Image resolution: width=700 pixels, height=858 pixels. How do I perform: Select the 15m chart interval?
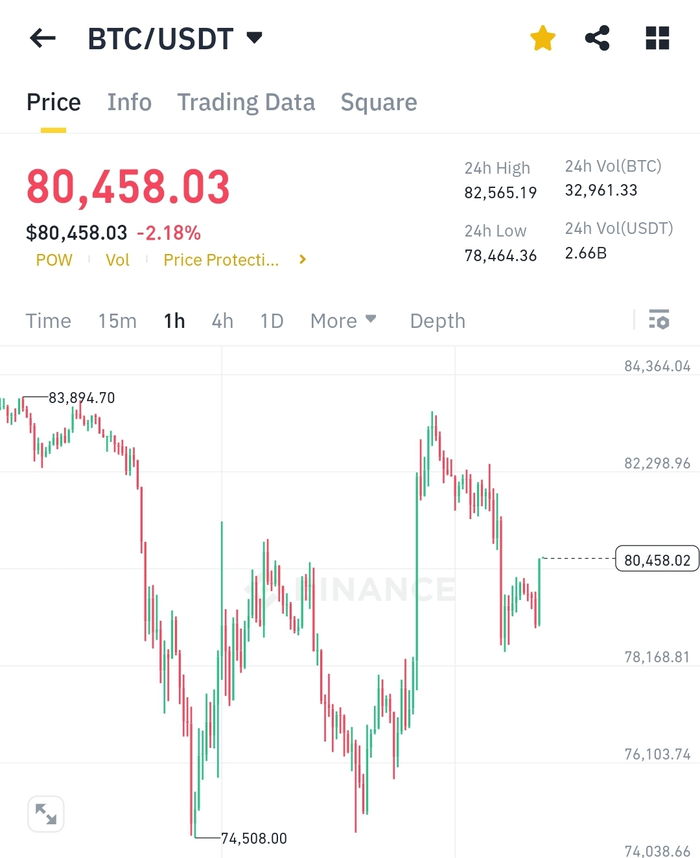coord(117,321)
